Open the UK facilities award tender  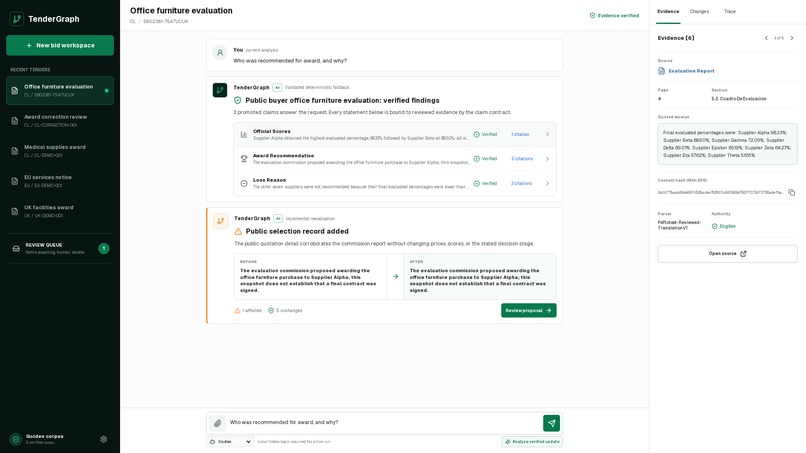[60, 211]
